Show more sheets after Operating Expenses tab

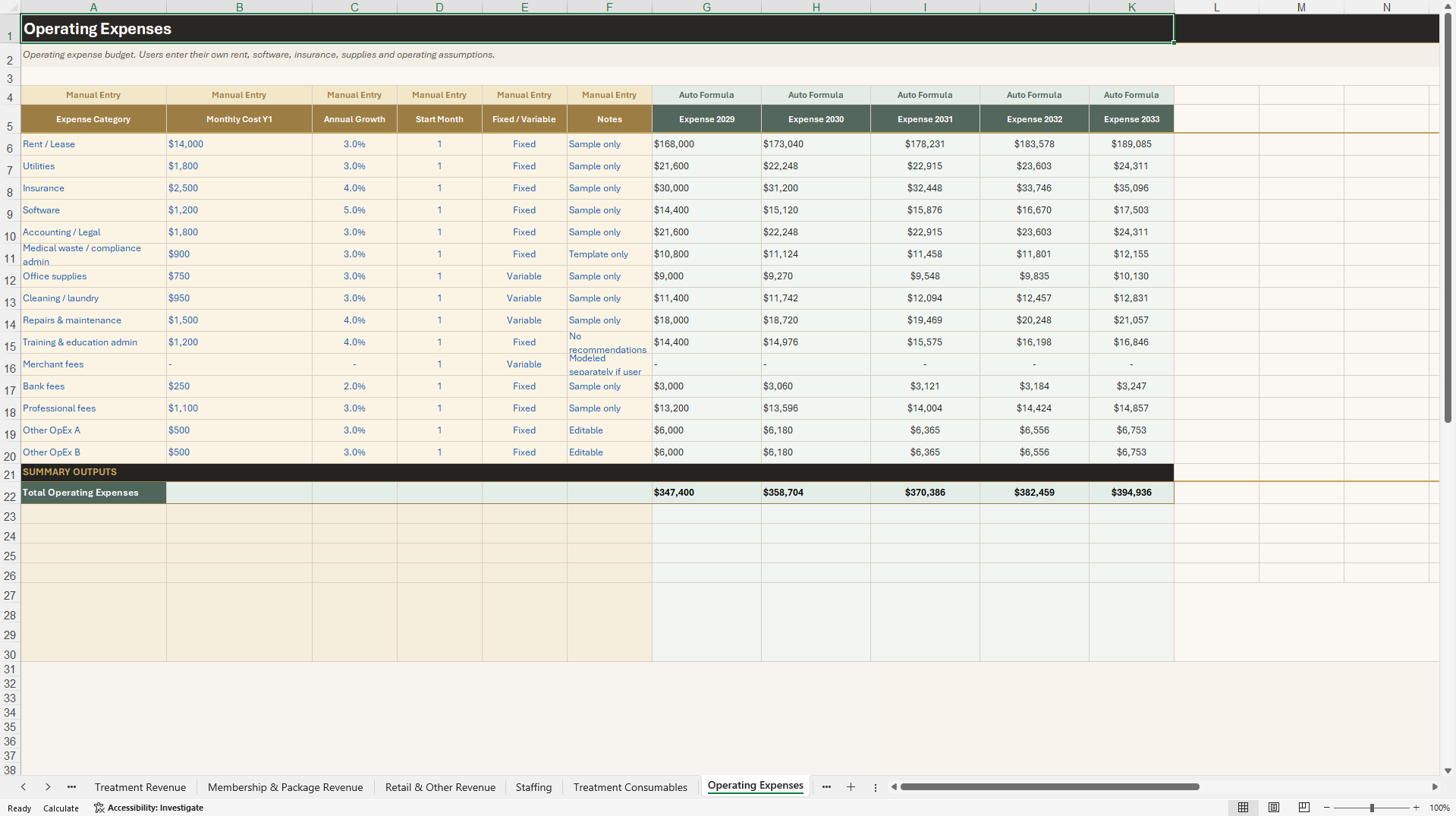click(826, 787)
